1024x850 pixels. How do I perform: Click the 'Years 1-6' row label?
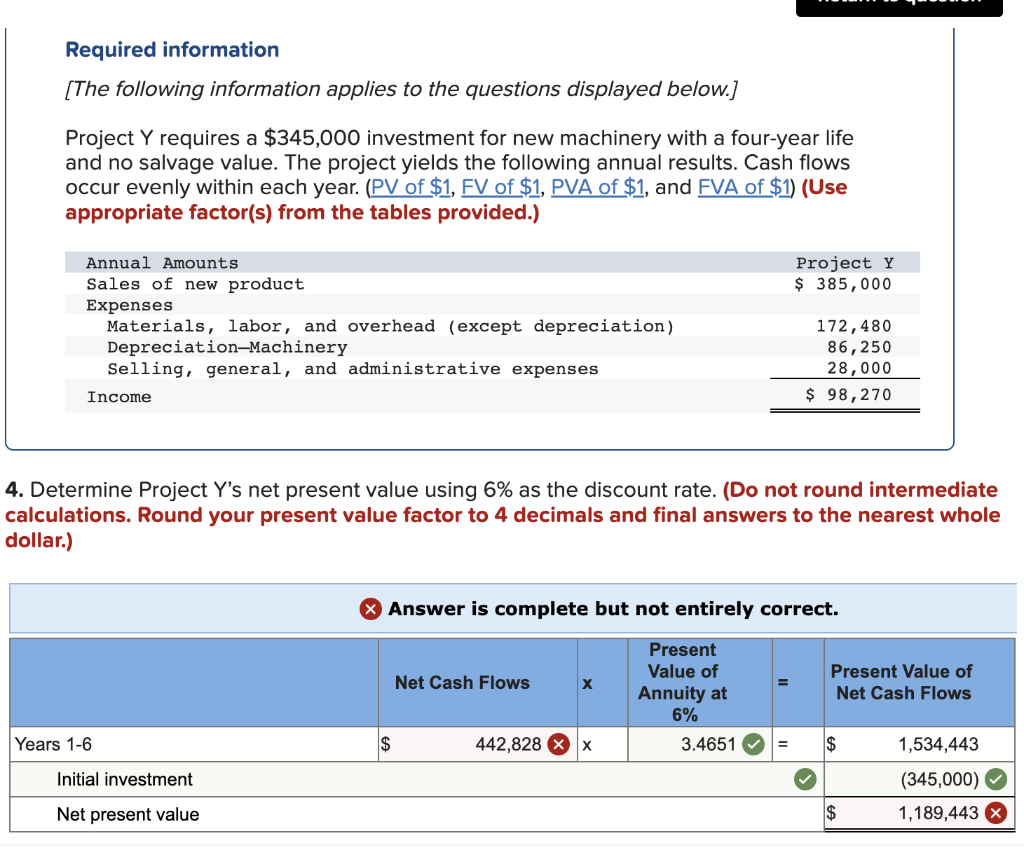(x=54, y=744)
